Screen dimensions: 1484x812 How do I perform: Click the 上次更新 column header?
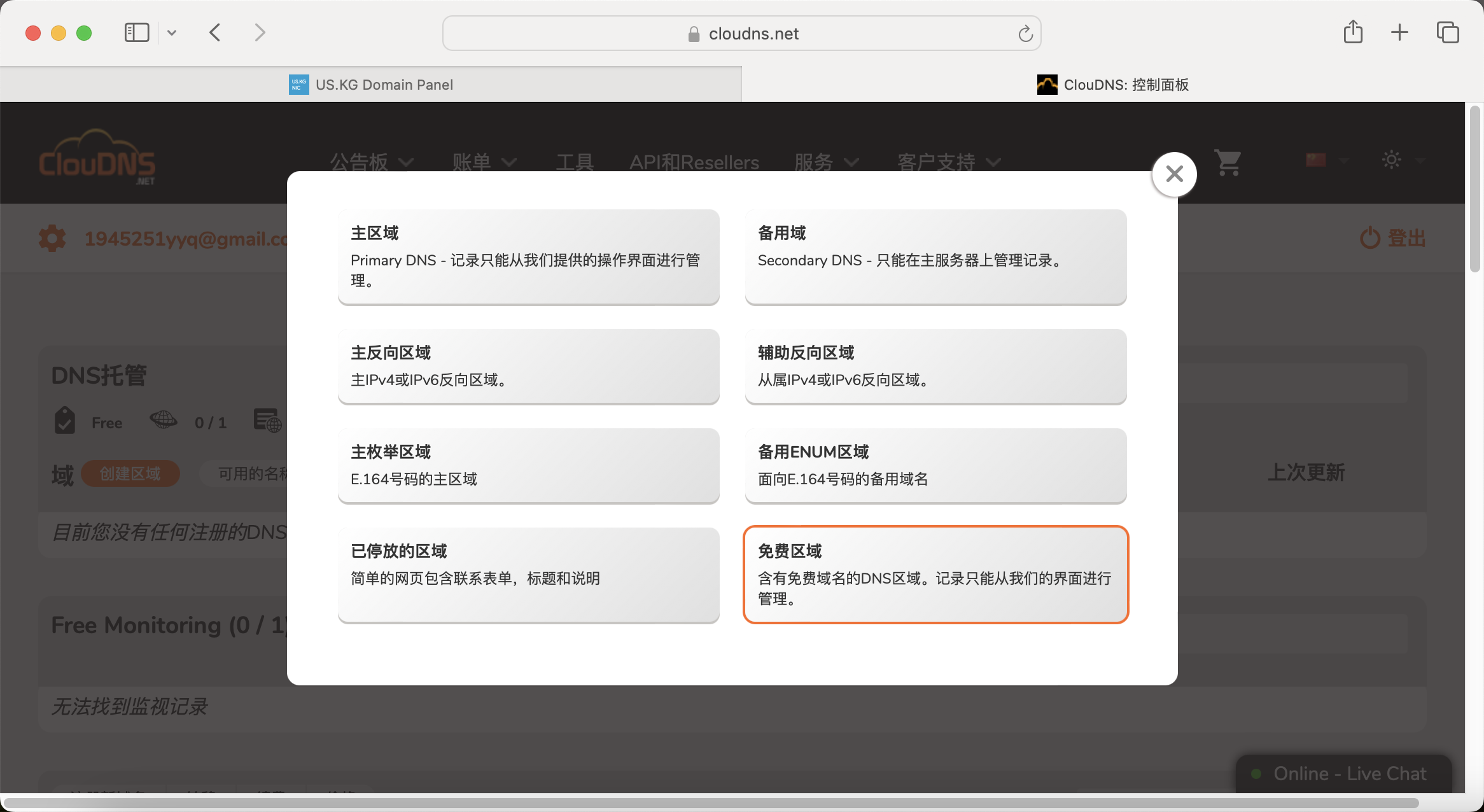tap(1306, 472)
